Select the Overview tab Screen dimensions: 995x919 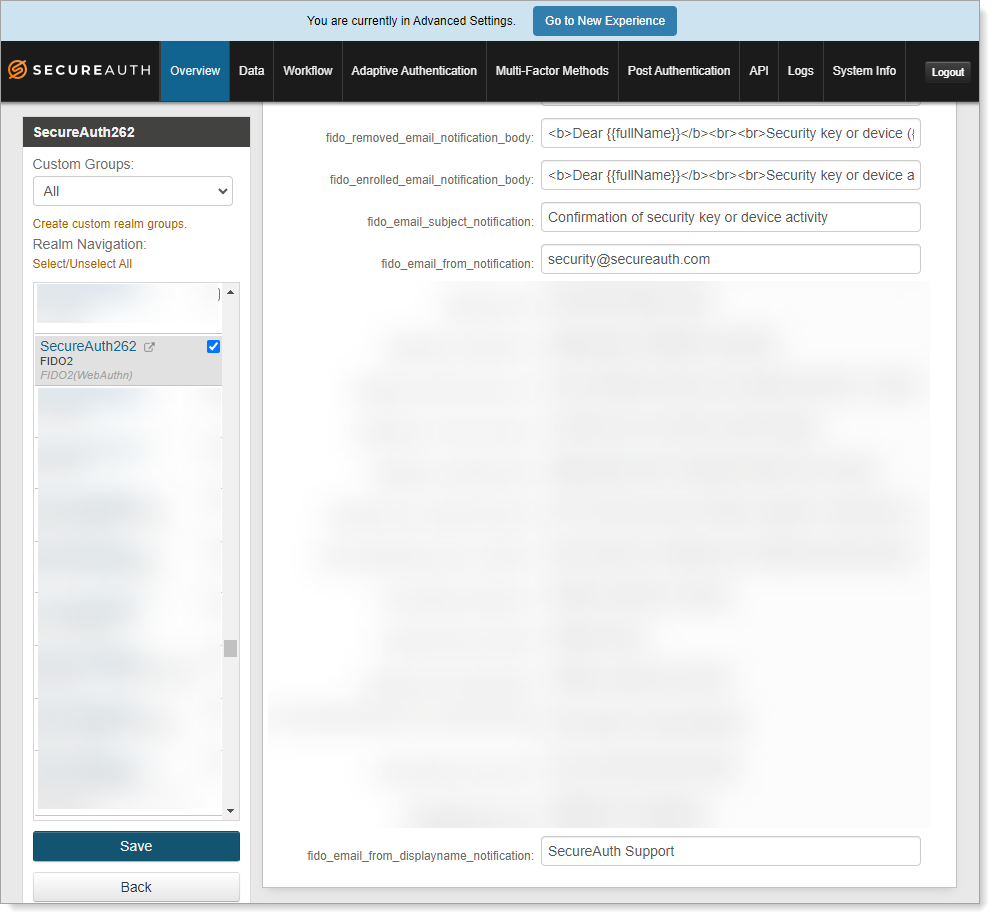click(194, 70)
